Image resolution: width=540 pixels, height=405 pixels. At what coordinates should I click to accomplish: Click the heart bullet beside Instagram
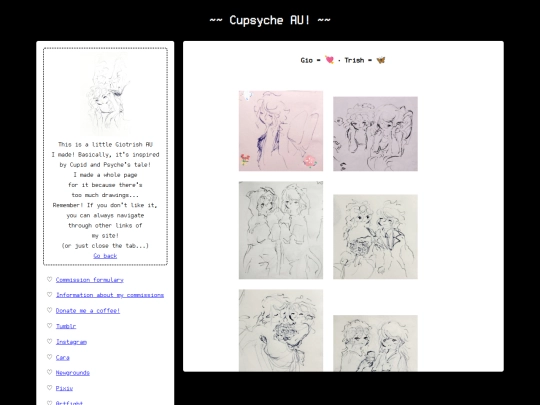pyautogui.click(x=50, y=341)
